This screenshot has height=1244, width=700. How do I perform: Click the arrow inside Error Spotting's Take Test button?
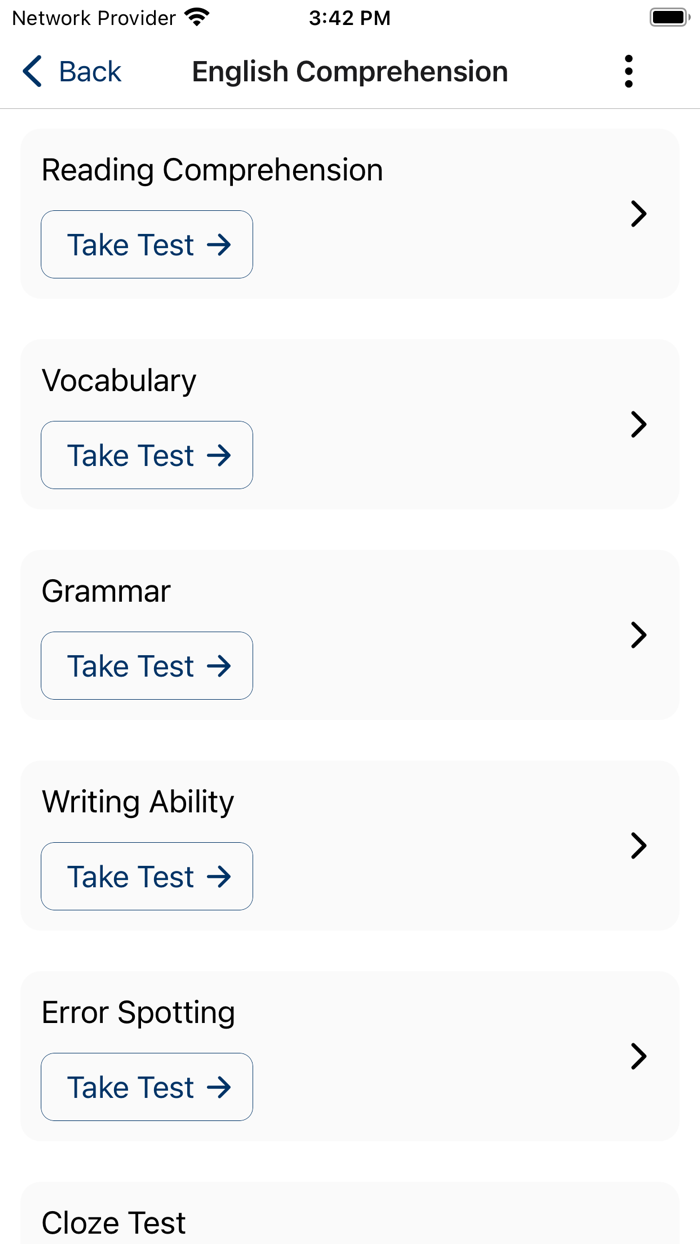point(218,1087)
